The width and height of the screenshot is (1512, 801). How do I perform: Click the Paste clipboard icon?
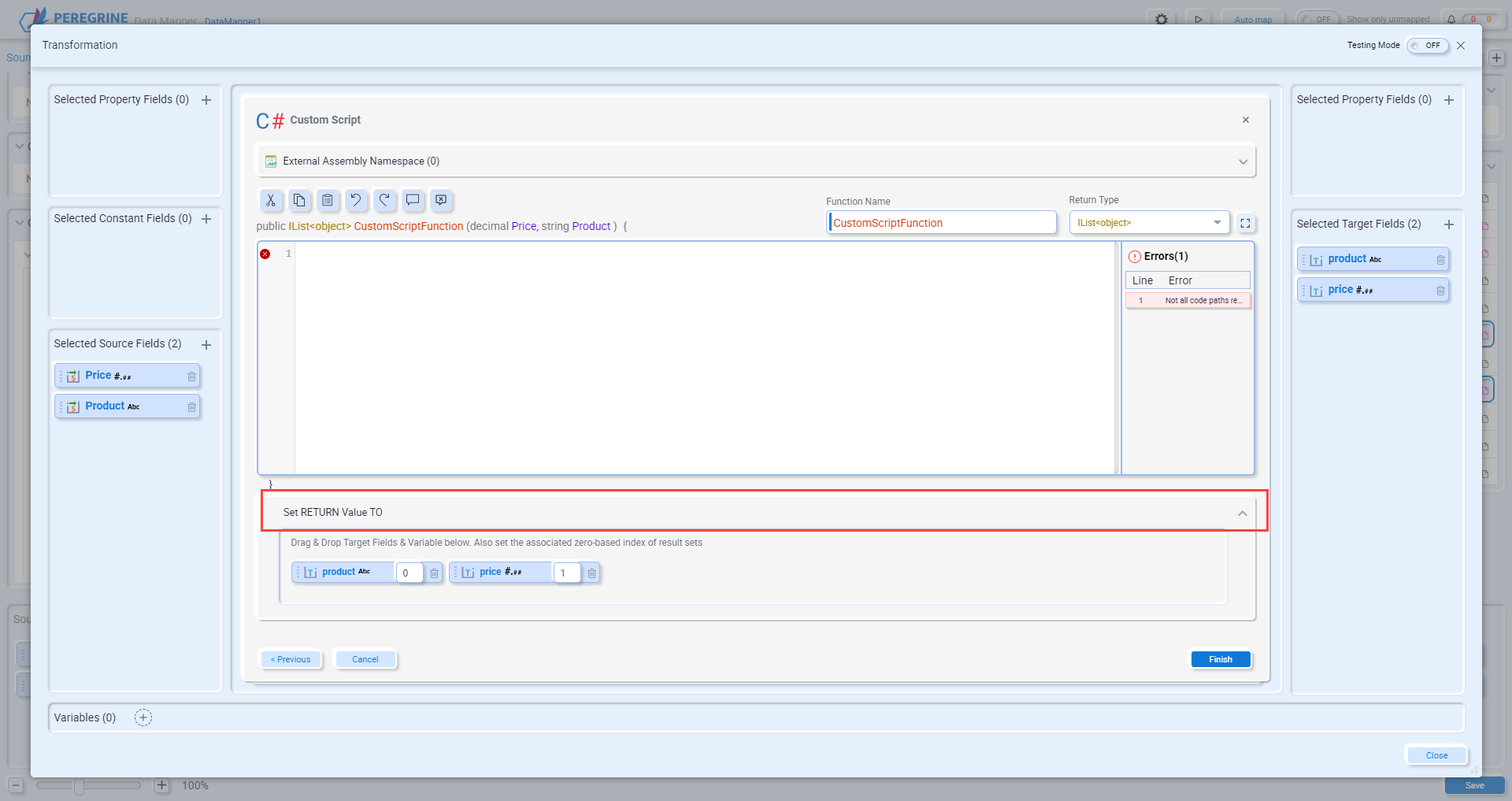328,200
